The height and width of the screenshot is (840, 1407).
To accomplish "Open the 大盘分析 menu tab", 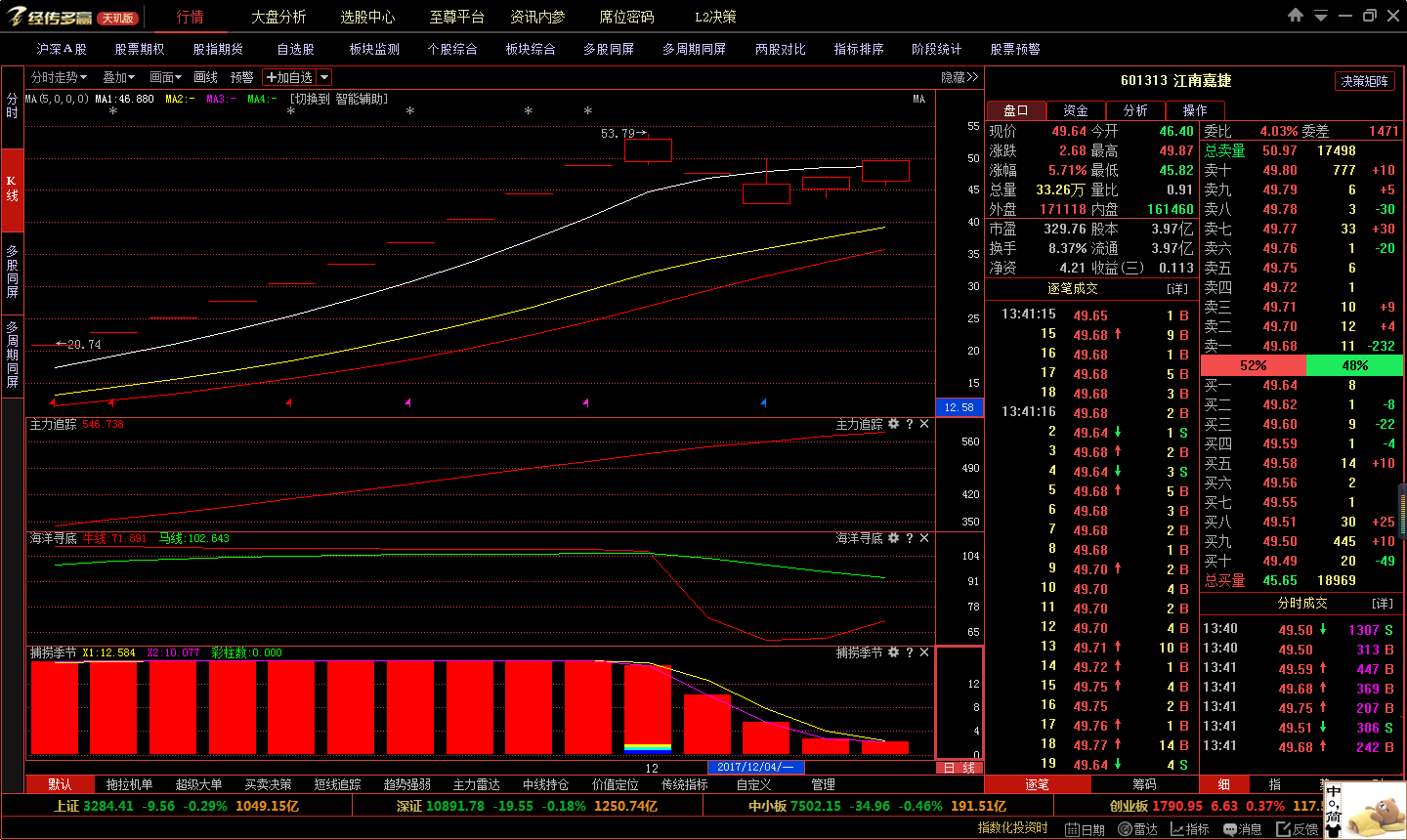I will [278, 17].
